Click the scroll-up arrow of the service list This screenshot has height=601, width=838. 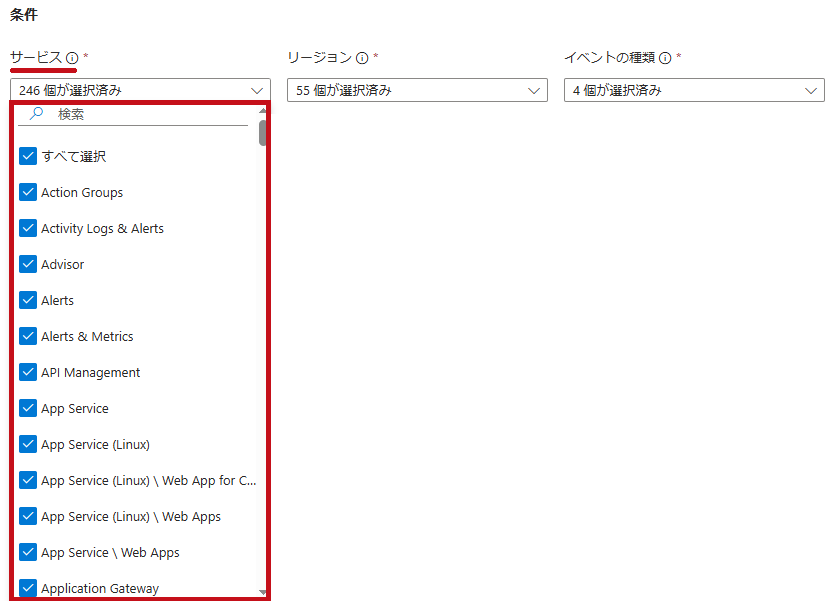pyautogui.click(x=262, y=111)
